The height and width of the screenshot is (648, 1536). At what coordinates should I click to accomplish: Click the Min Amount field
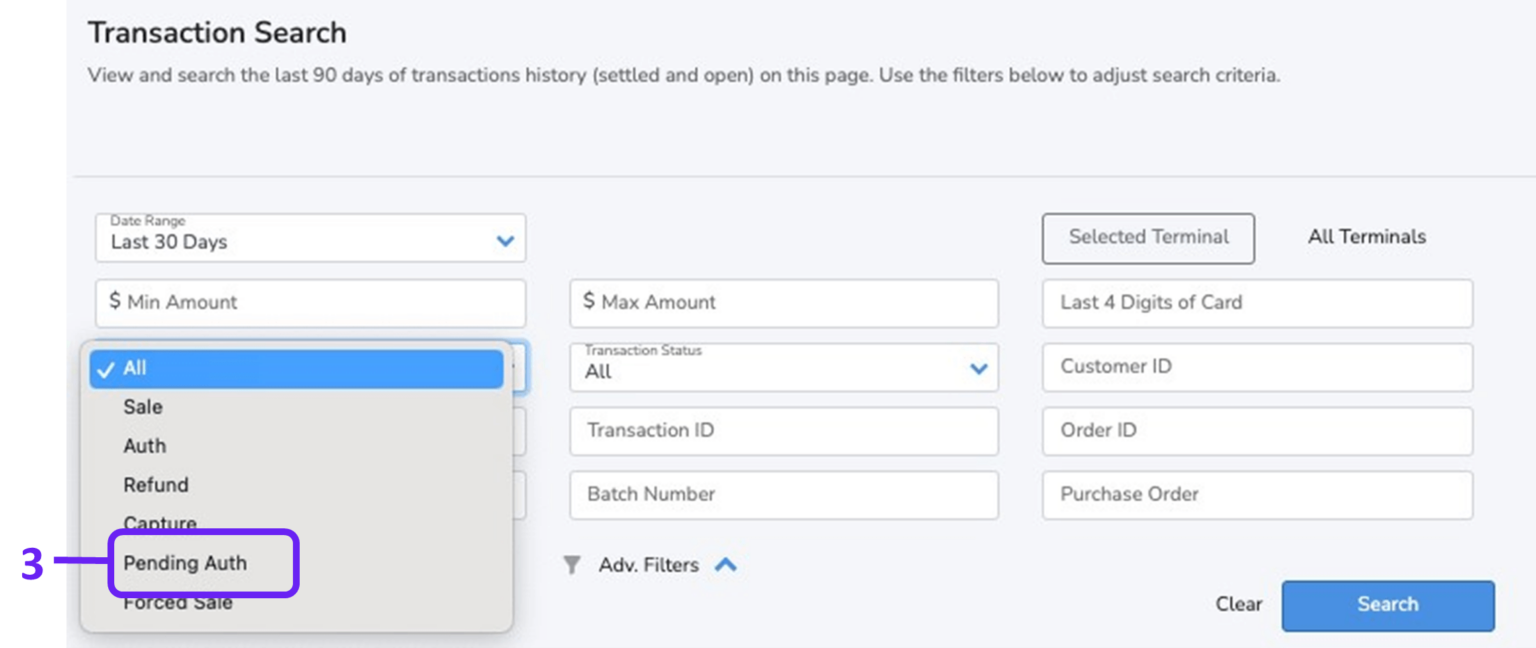click(310, 303)
